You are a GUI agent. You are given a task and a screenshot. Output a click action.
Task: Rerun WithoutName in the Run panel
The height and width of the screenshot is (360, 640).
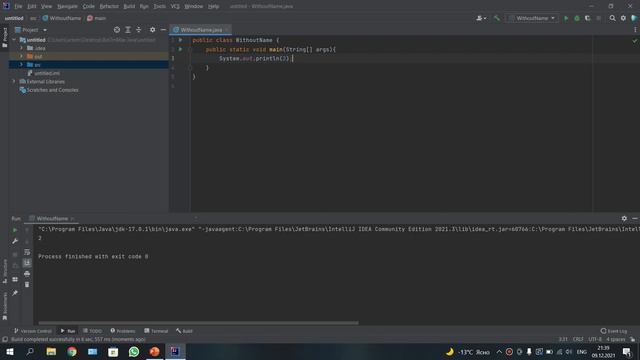[x=15, y=230]
